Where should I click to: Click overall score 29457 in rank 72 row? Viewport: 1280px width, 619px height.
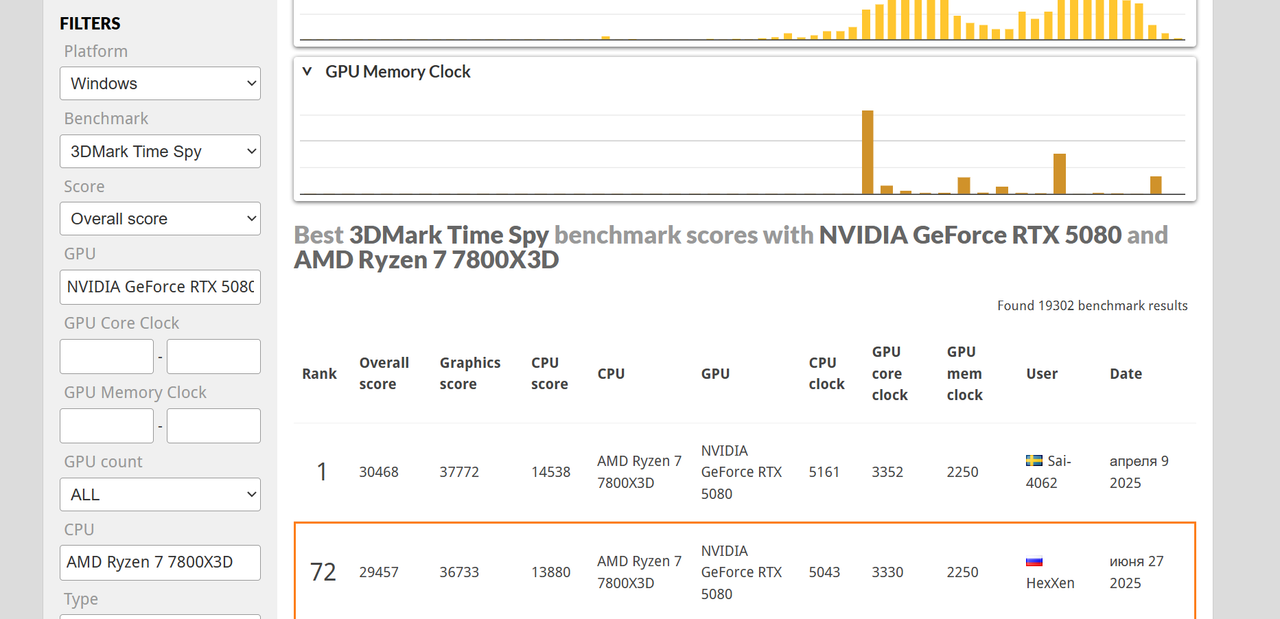(379, 572)
